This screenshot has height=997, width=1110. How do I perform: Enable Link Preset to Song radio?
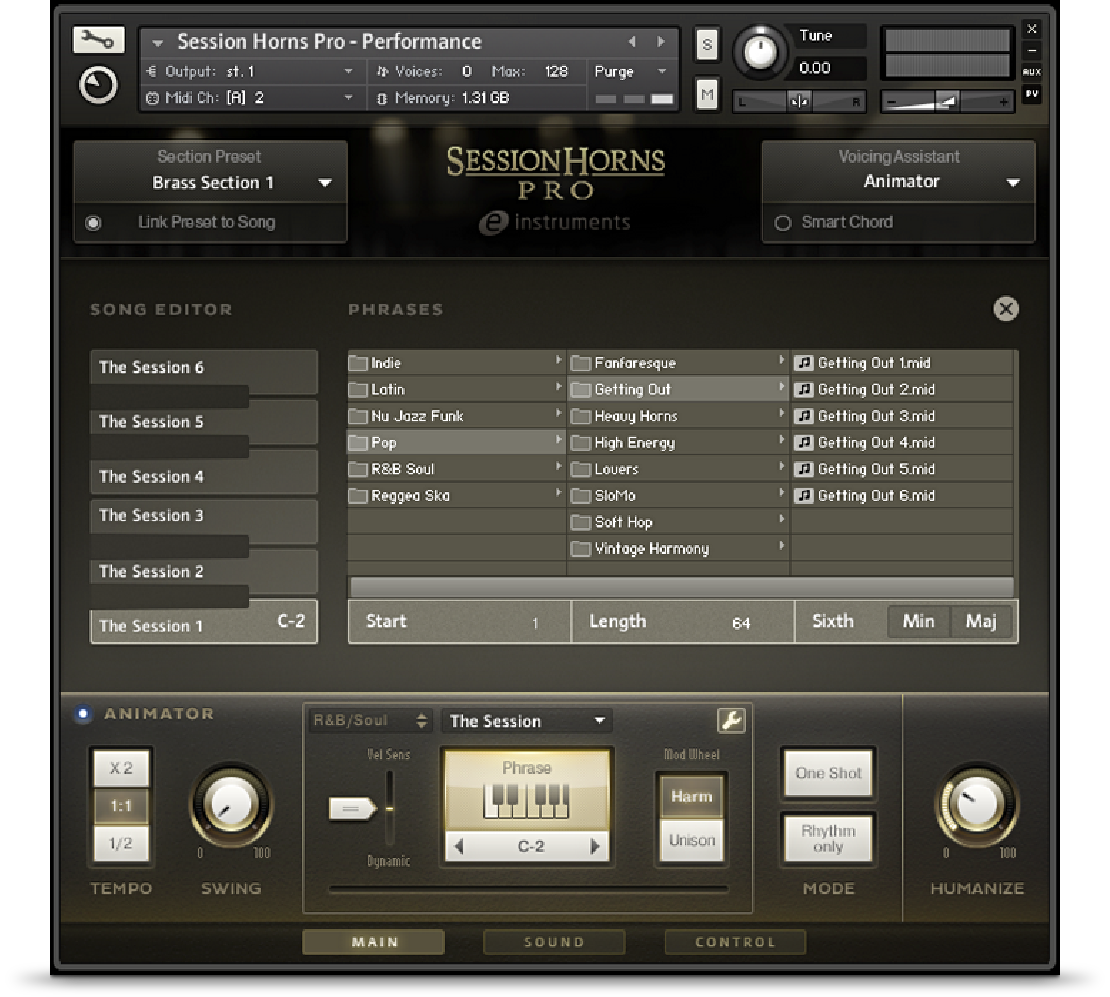coord(93,223)
